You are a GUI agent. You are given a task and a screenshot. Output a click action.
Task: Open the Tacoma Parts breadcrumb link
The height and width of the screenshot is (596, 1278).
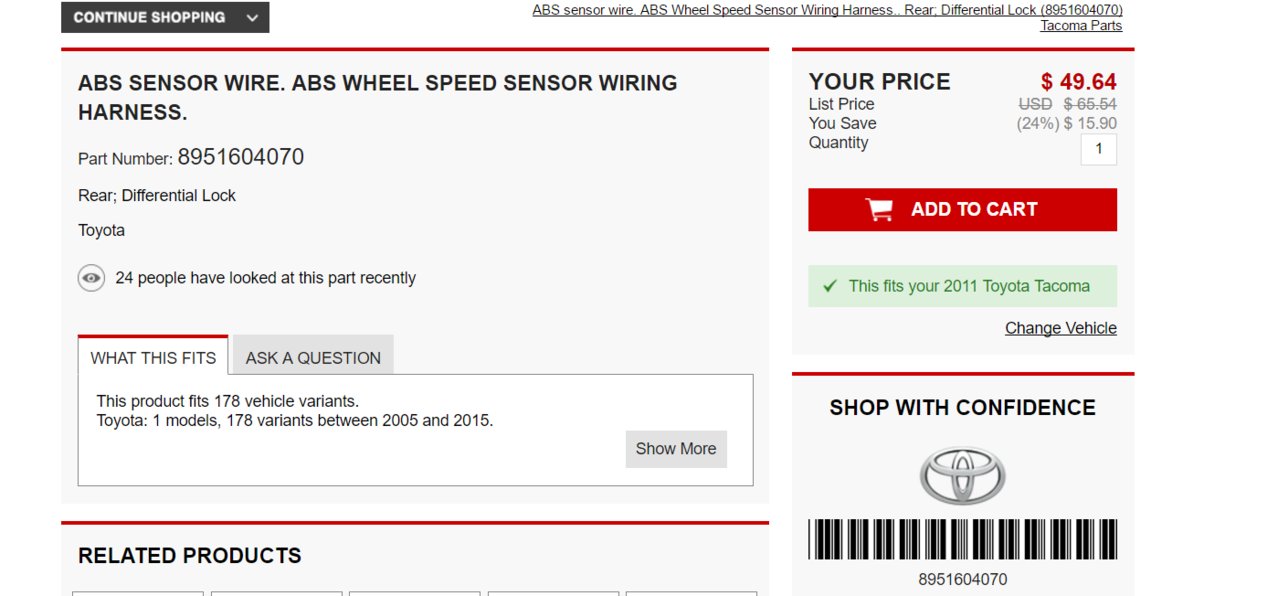(1081, 26)
